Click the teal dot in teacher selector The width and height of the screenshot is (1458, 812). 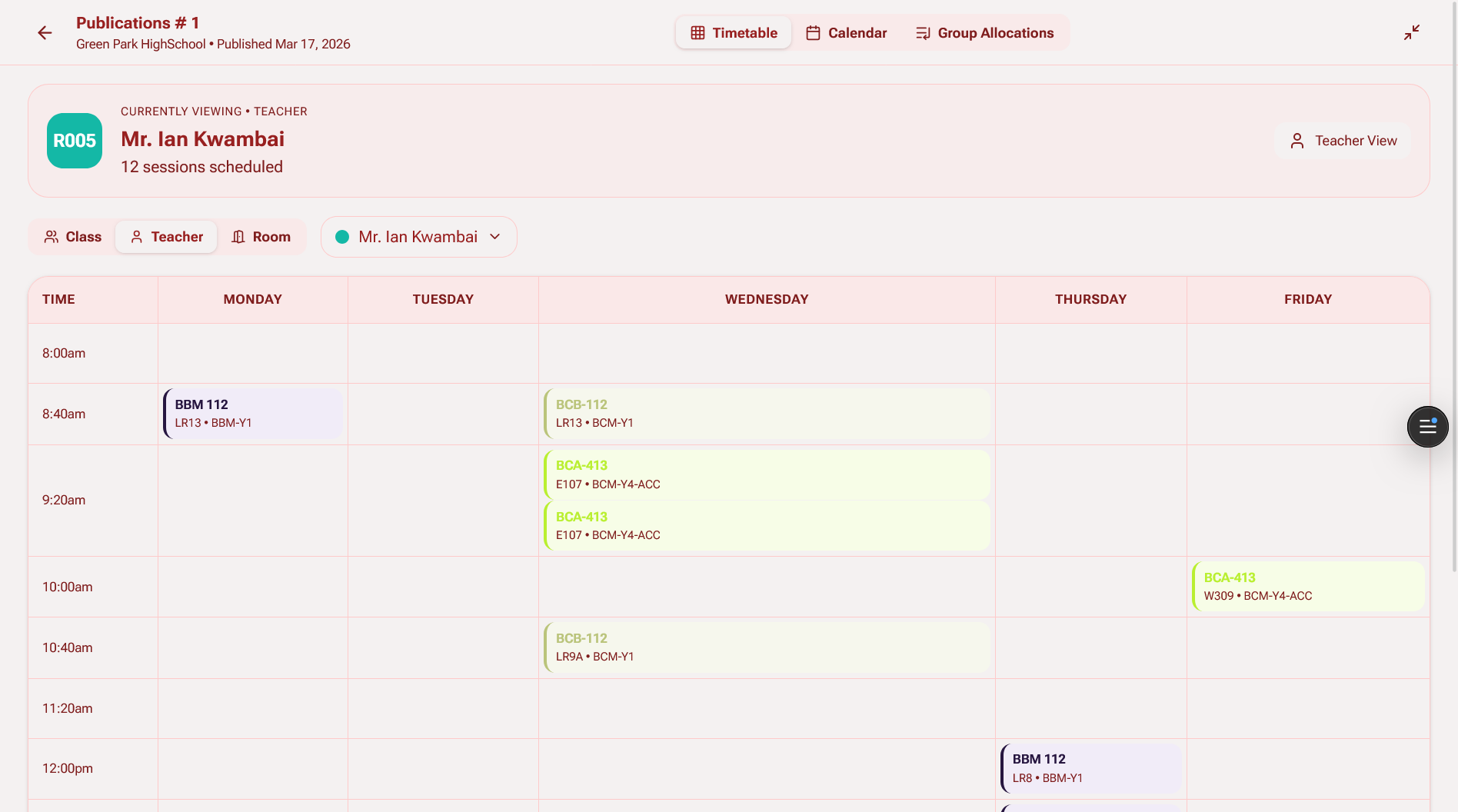coord(342,237)
